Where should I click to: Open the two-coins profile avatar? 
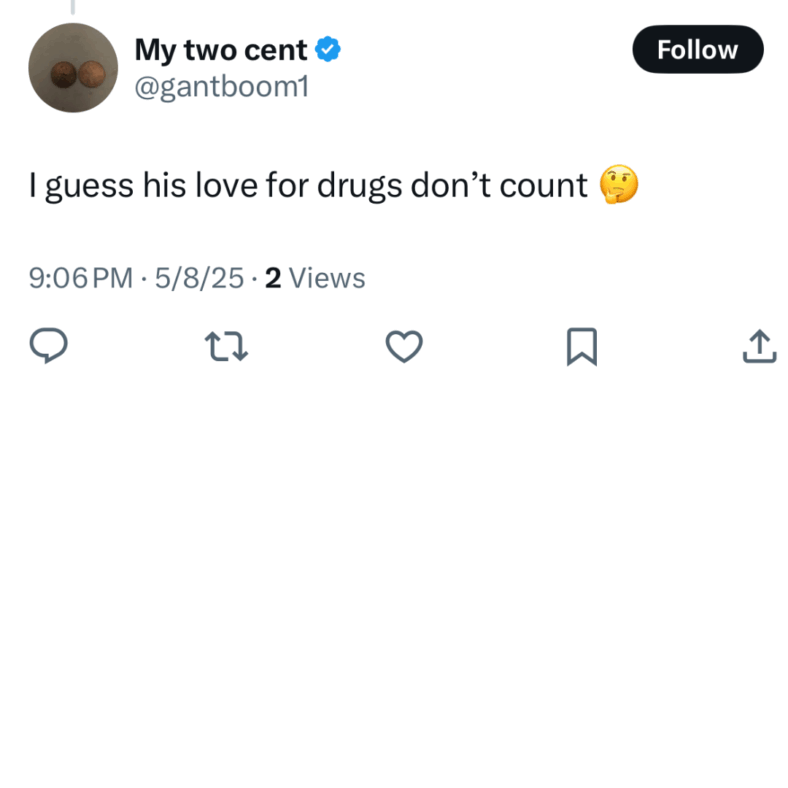tap(73, 68)
